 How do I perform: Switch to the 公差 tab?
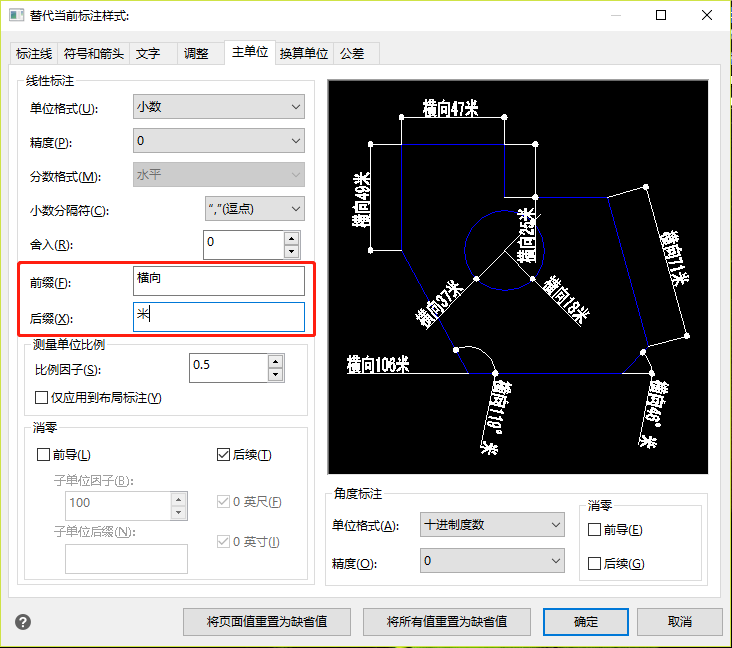pos(356,54)
